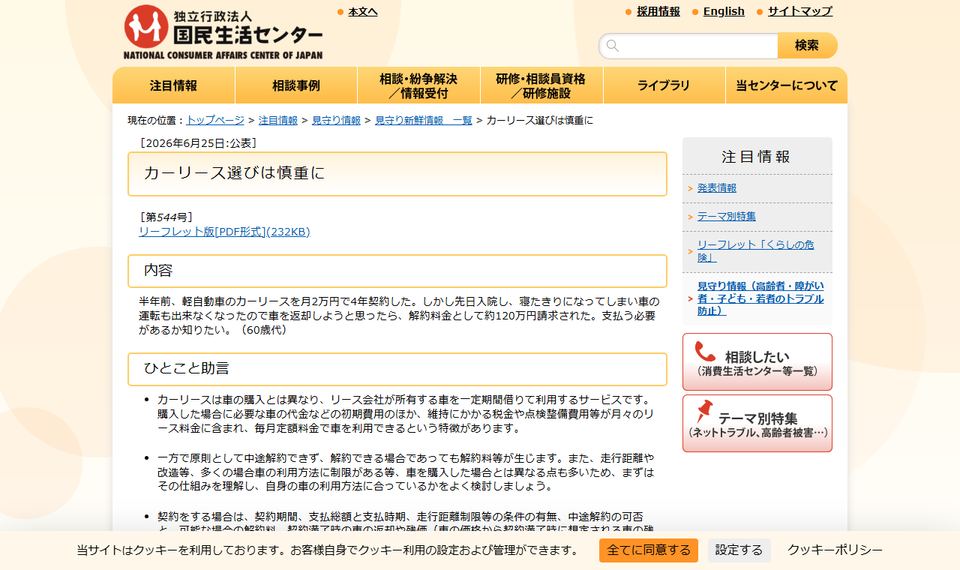
Task: Click the ひとこと助言 section heading
Action: tap(186, 369)
